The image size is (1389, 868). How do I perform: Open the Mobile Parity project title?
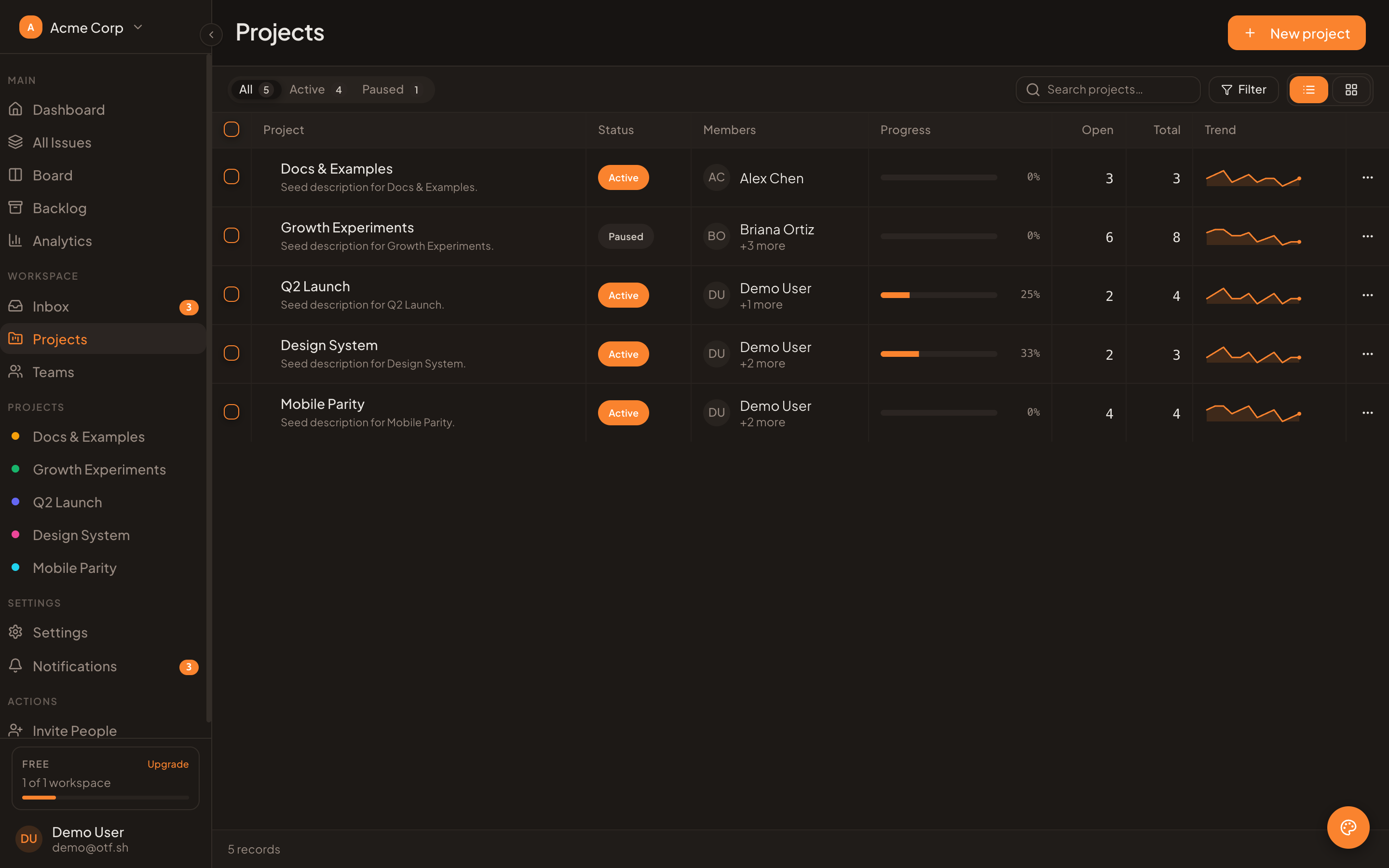pos(323,404)
